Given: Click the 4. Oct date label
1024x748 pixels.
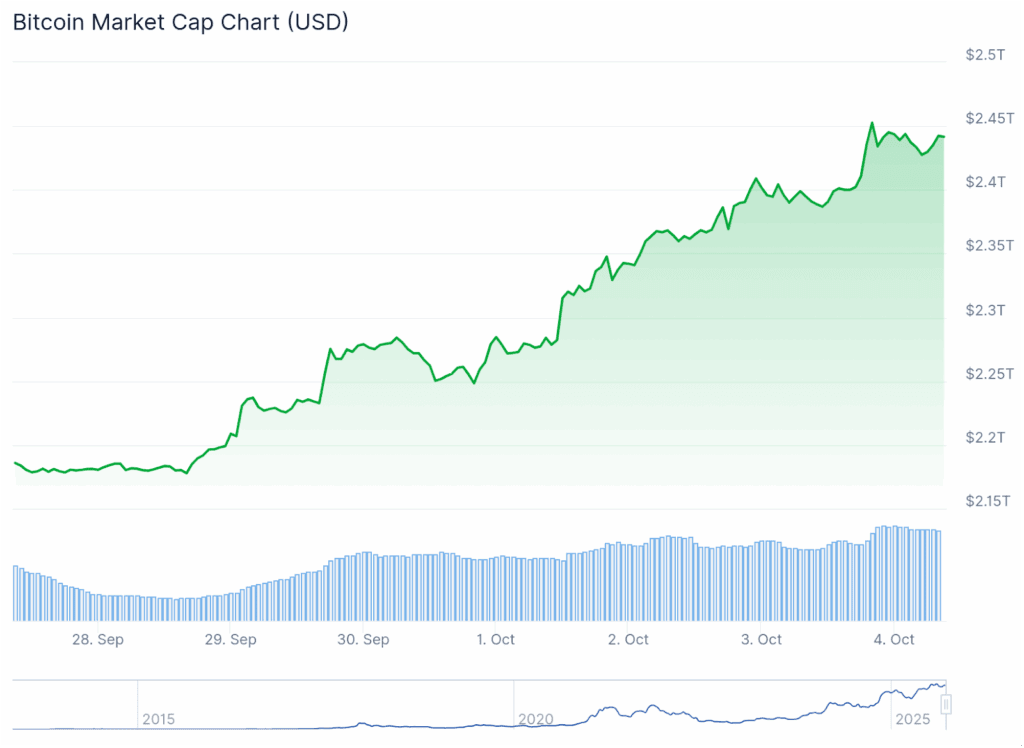Looking at the screenshot, I should [894, 640].
